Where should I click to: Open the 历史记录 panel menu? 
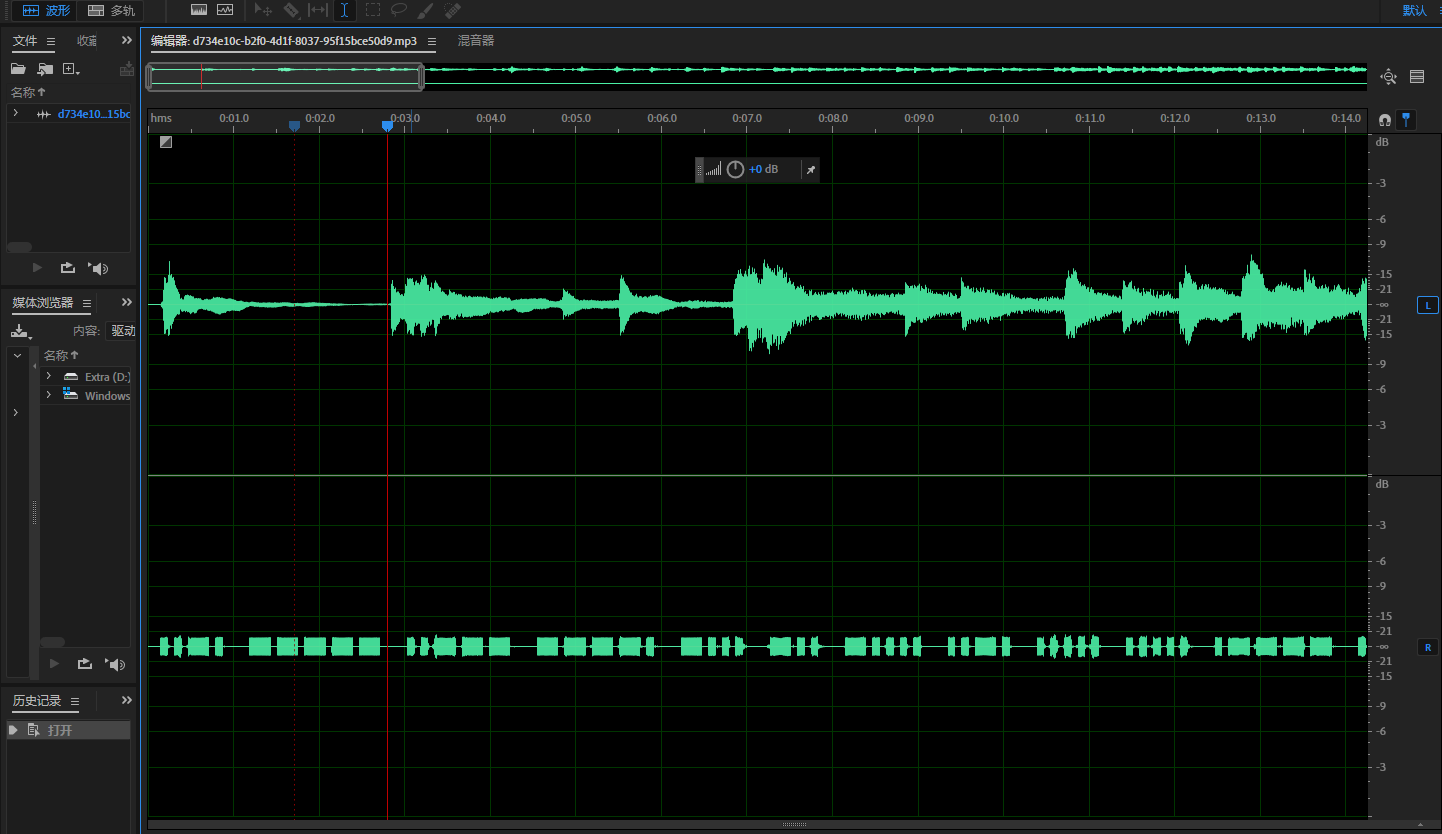point(74,701)
